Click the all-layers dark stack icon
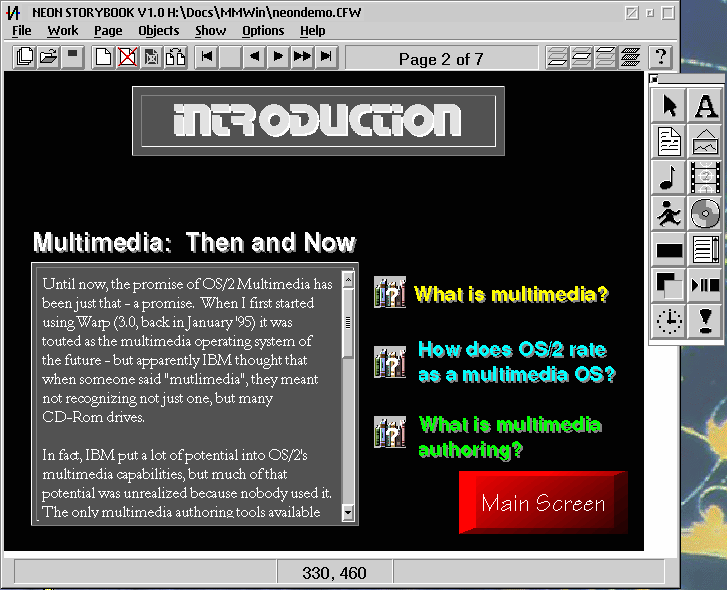This screenshot has width=727, height=590. click(629, 57)
